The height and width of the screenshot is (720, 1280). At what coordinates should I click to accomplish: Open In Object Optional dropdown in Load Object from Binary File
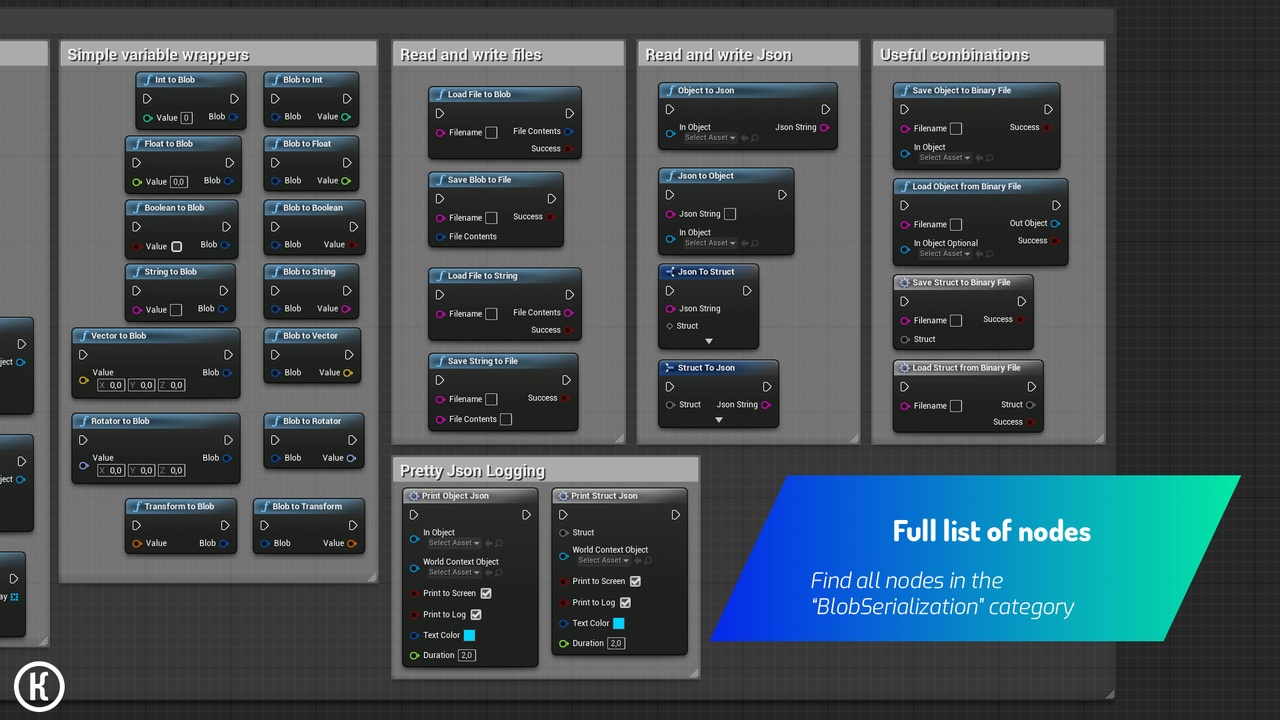pyautogui.click(x=945, y=253)
